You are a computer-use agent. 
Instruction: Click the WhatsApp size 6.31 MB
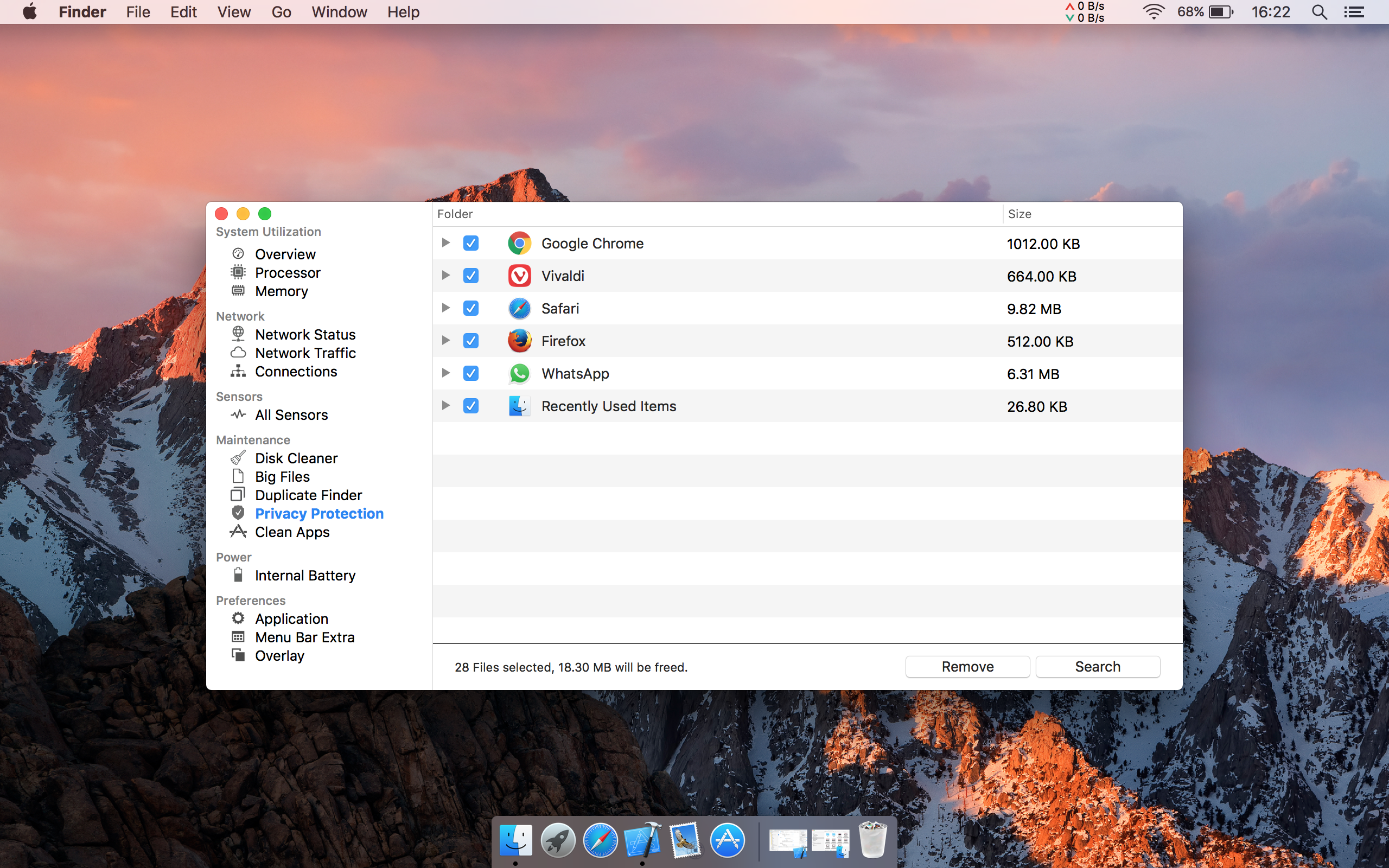pyautogui.click(x=1033, y=374)
